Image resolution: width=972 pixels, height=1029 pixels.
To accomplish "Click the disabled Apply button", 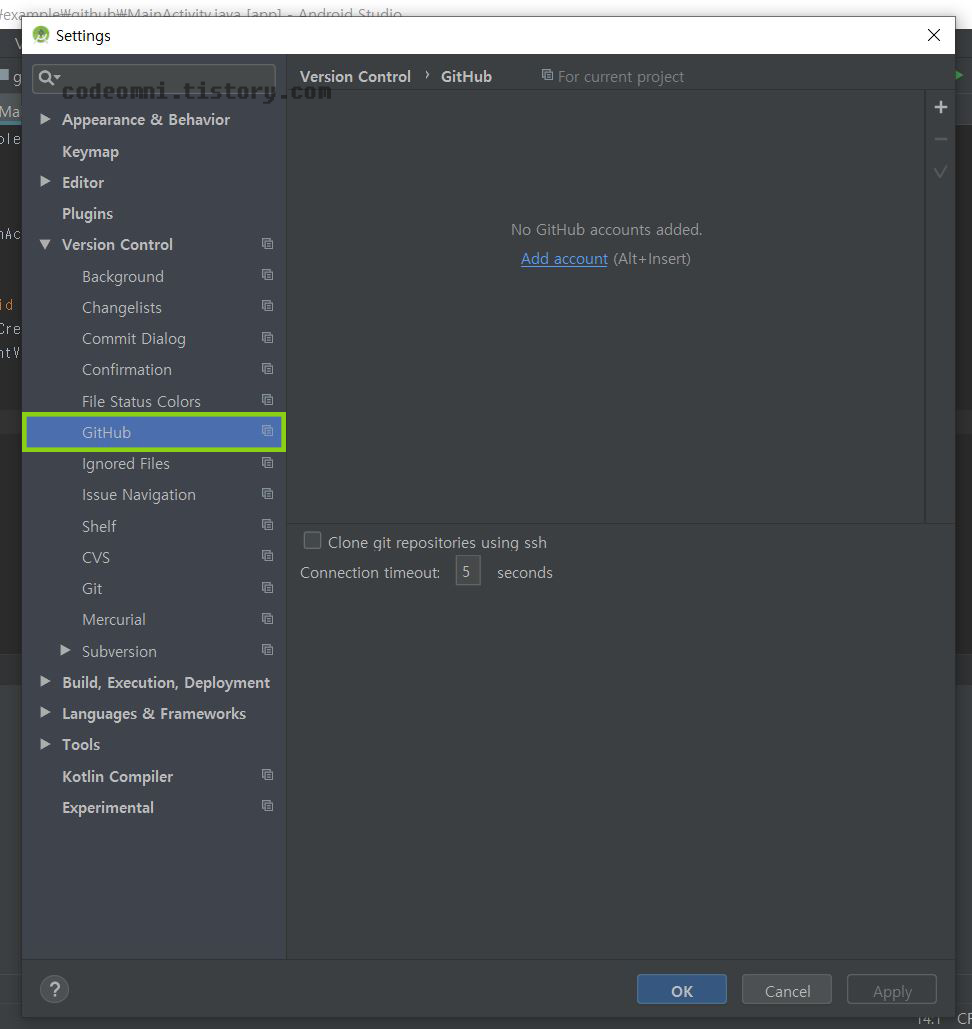I will [892, 990].
